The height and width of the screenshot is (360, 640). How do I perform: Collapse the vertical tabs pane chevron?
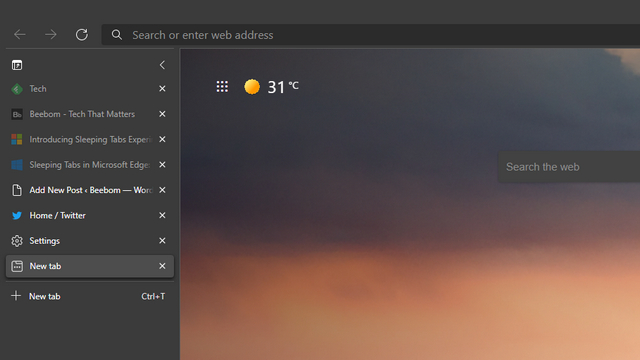point(162,65)
